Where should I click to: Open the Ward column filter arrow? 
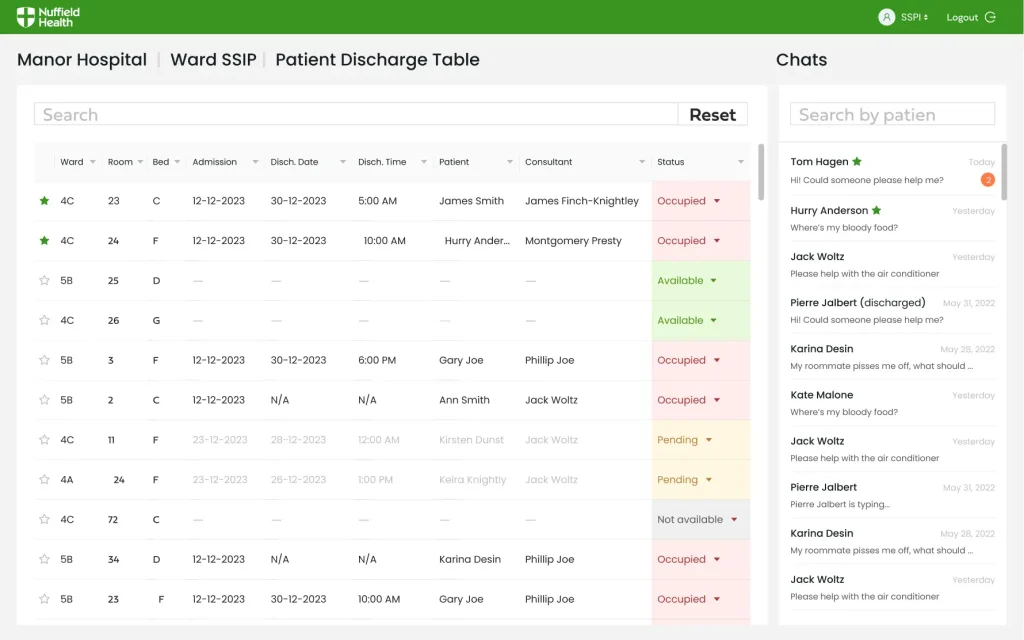pyautogui.click(x=93, y=162)
